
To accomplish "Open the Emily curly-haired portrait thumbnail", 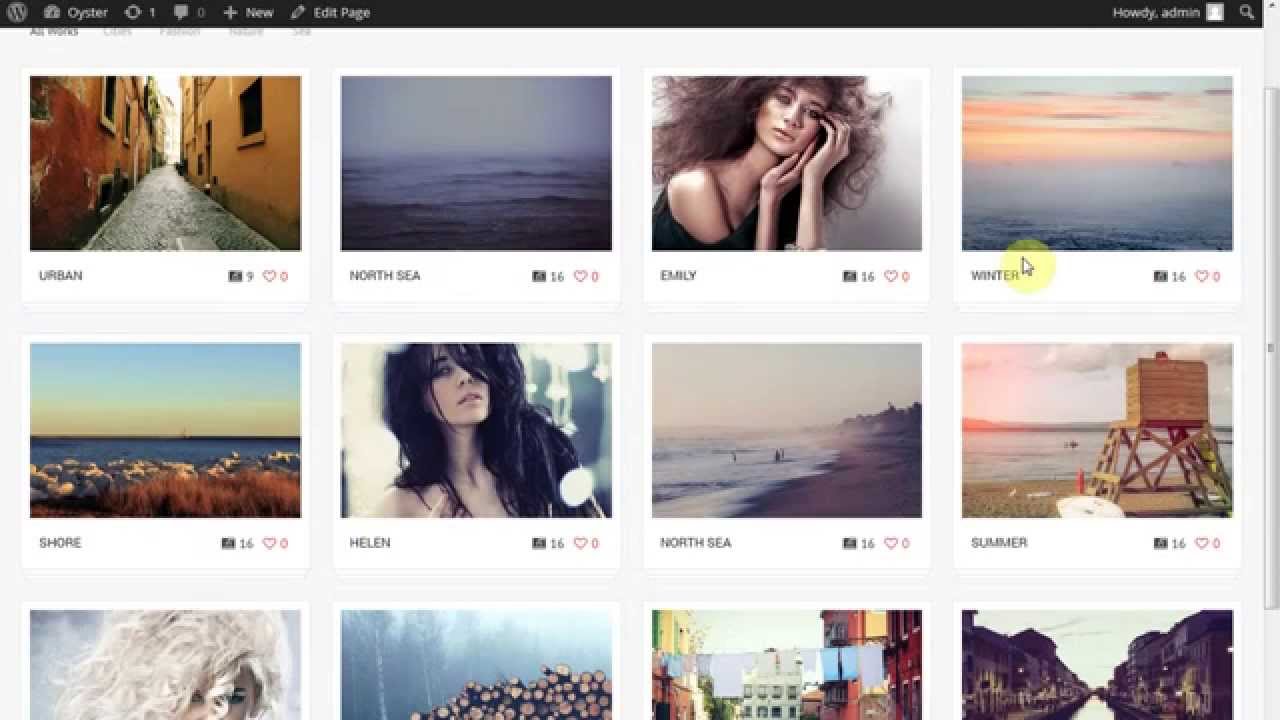I will 787,163.
